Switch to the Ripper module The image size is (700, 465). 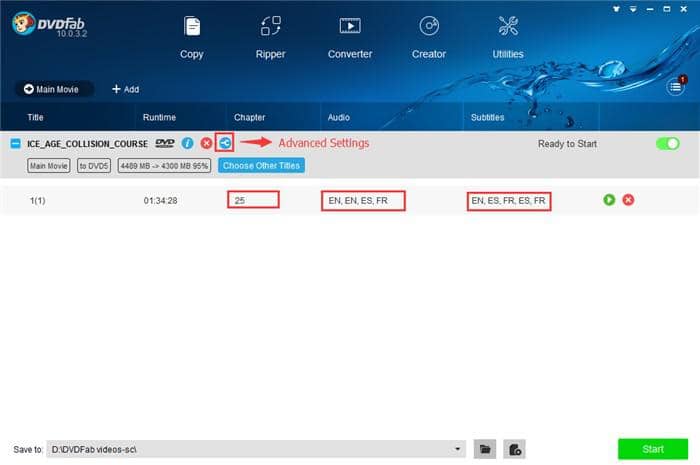[x=270, y=38]
